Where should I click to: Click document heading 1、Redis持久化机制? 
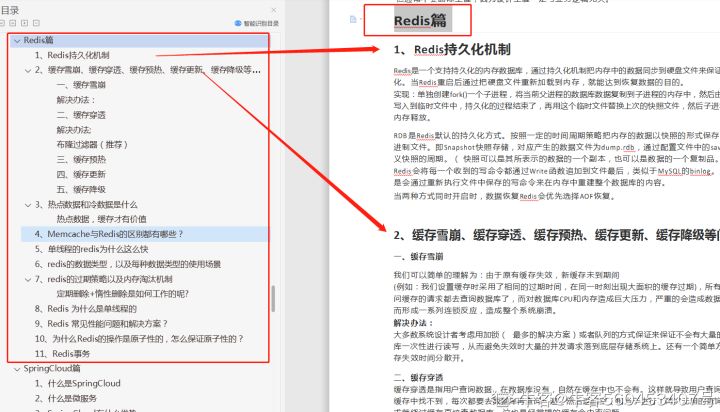tap(452, 50)
